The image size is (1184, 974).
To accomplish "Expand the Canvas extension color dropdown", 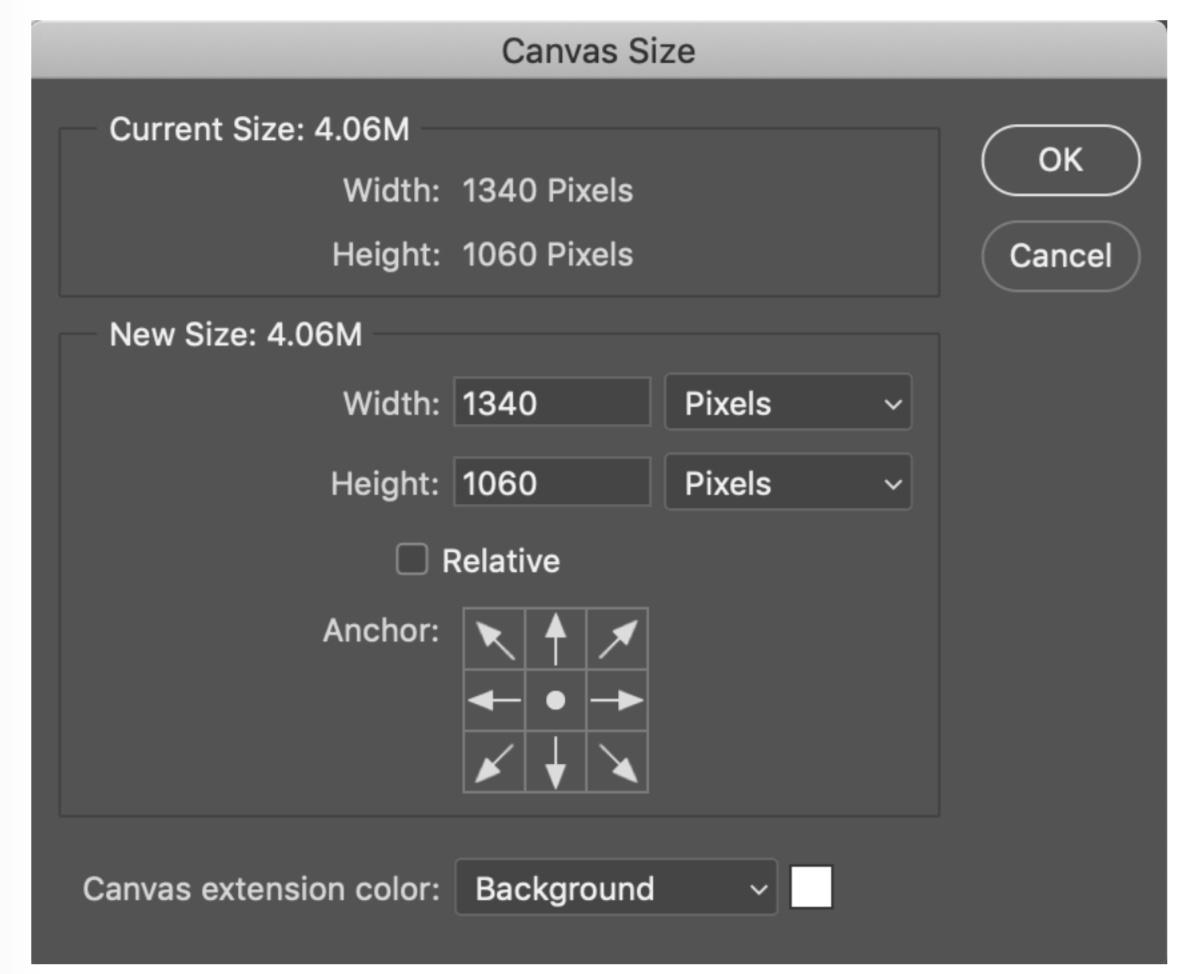I will click(615, 888).
